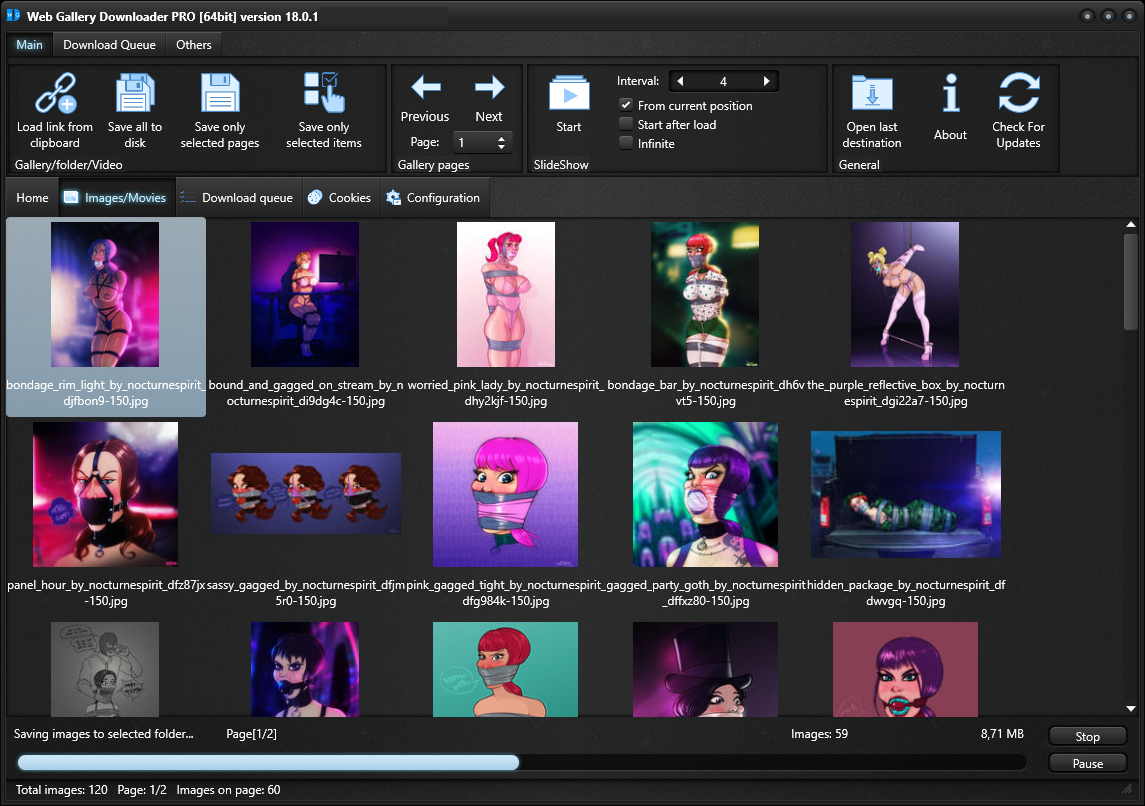Open the lower Download queue tab
Viewport: 1145px width, 806px height.
(238, 198)
